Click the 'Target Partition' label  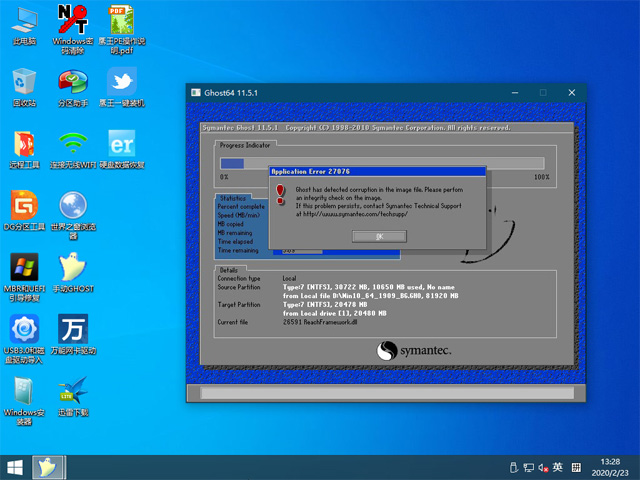tap(239, 304)
